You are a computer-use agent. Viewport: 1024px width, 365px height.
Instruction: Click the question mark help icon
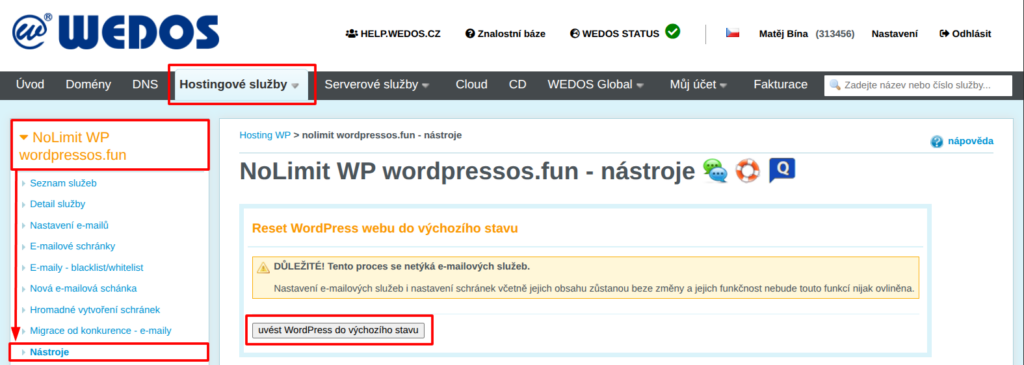pyautogui.click(x=937, y=142)
